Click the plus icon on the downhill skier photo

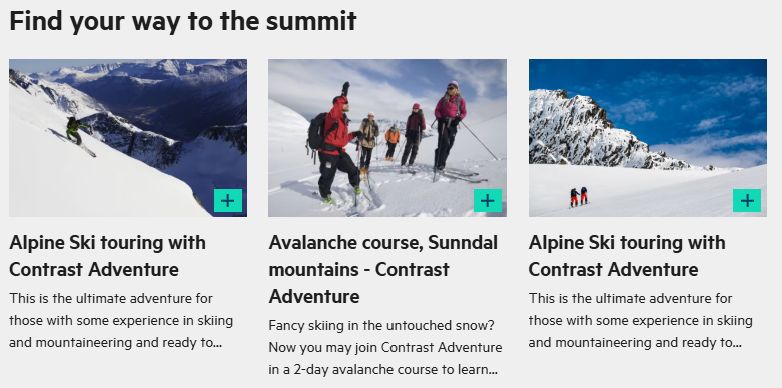click(x=228, y=200)
